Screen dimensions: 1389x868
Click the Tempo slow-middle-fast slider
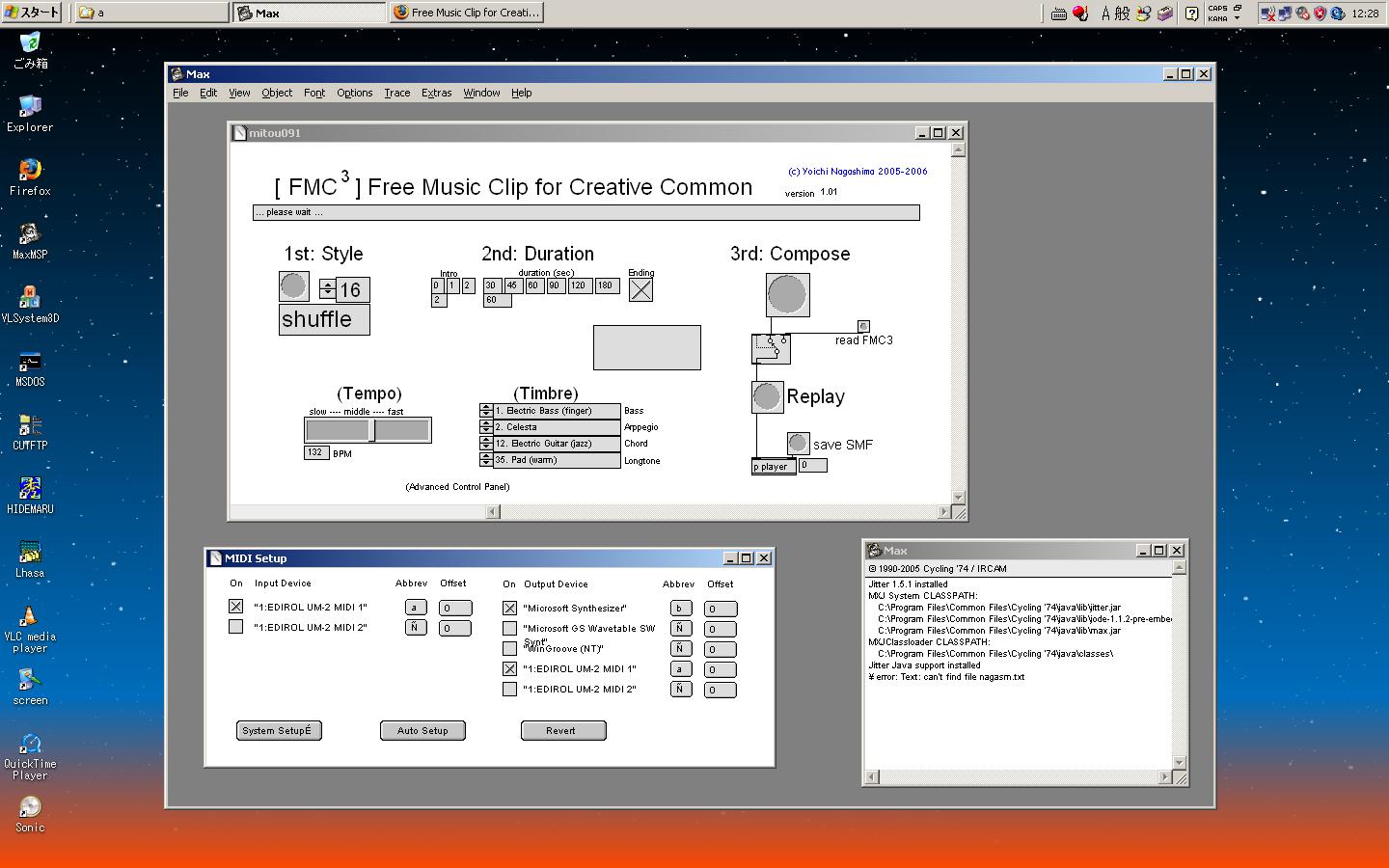[x=368, y=429]
